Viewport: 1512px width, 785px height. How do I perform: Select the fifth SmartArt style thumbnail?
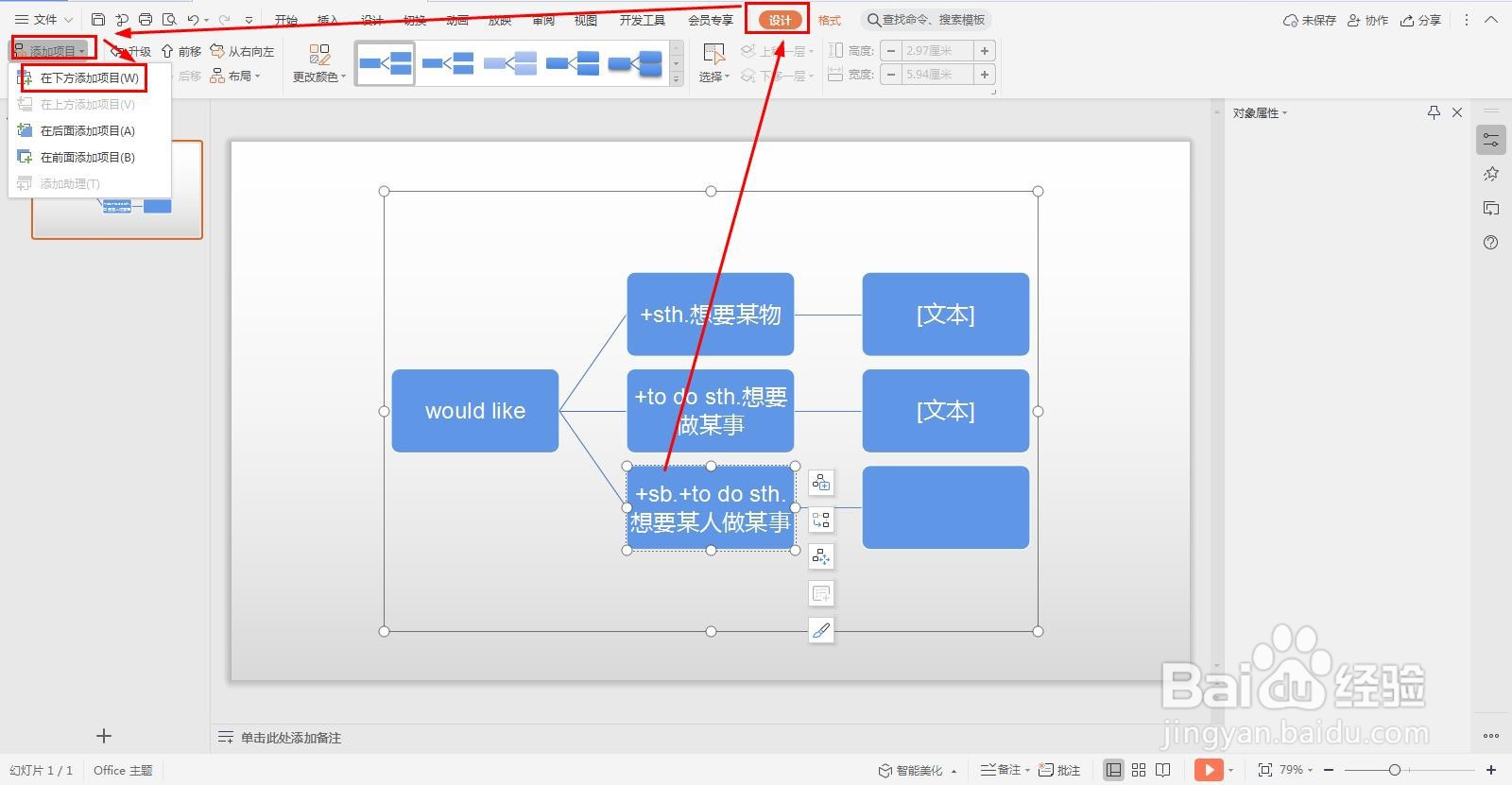(635, 63)
